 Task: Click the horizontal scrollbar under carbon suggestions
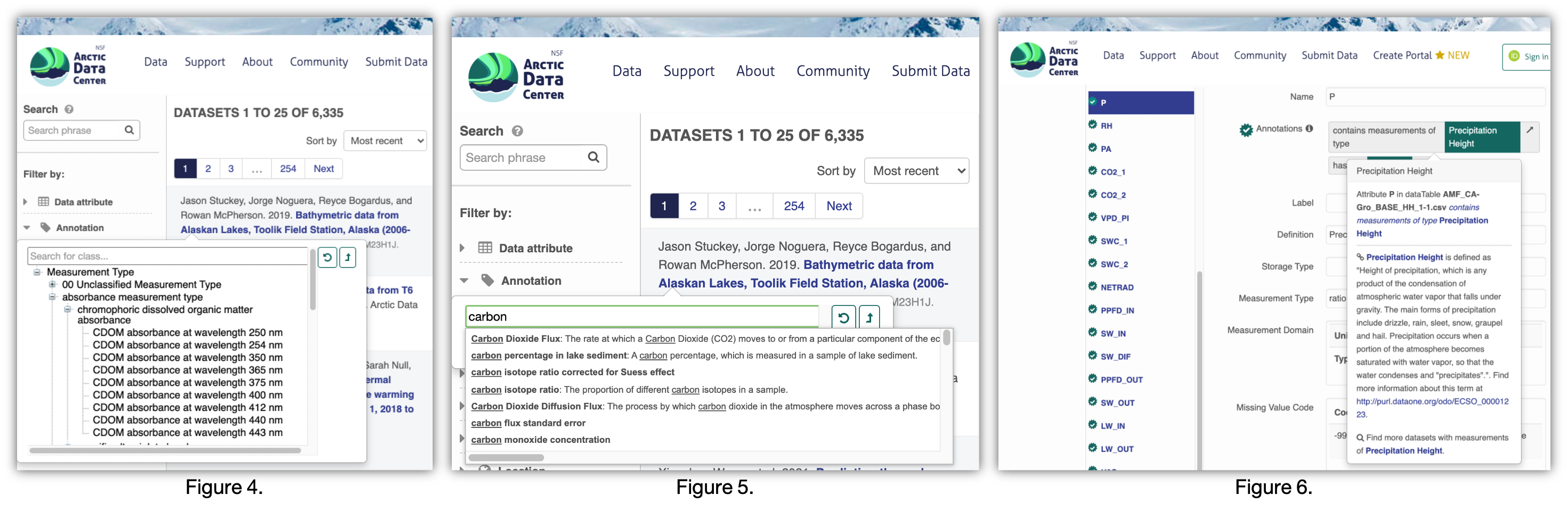pos(506,457)
